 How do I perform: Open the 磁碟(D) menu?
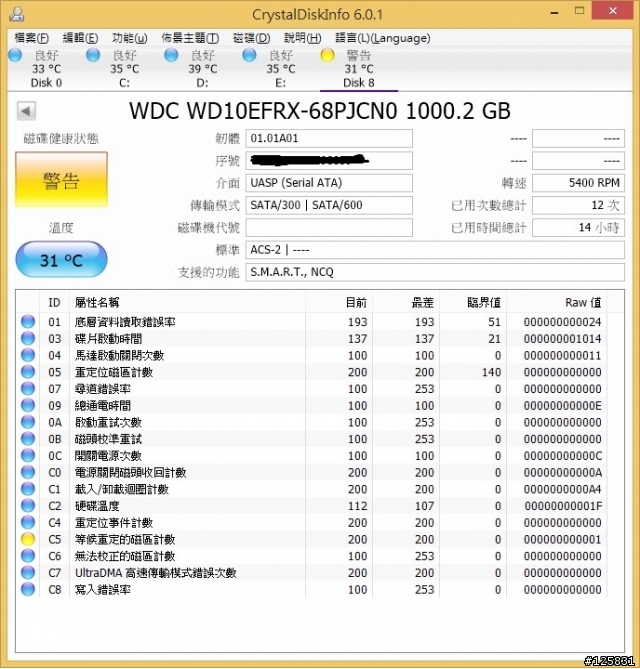pyautogui.click(x=251, y=38)
